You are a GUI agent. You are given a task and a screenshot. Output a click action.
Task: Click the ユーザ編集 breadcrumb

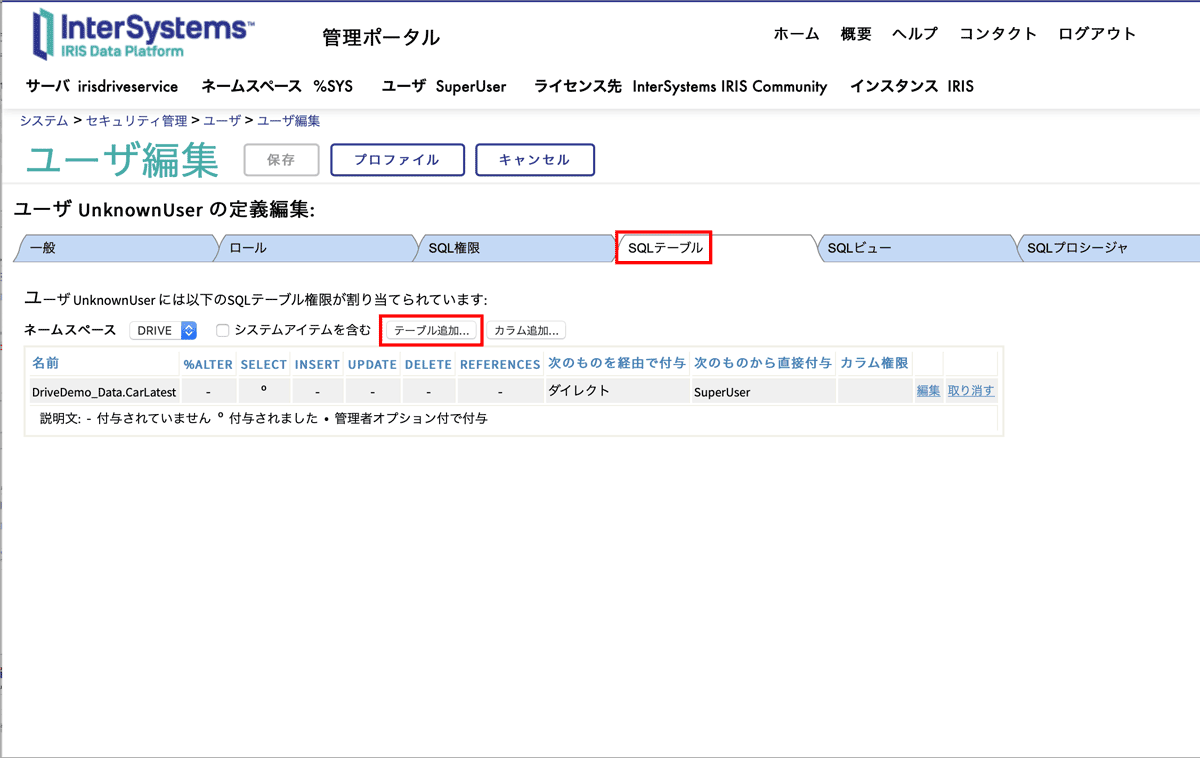tap(289, 121)
